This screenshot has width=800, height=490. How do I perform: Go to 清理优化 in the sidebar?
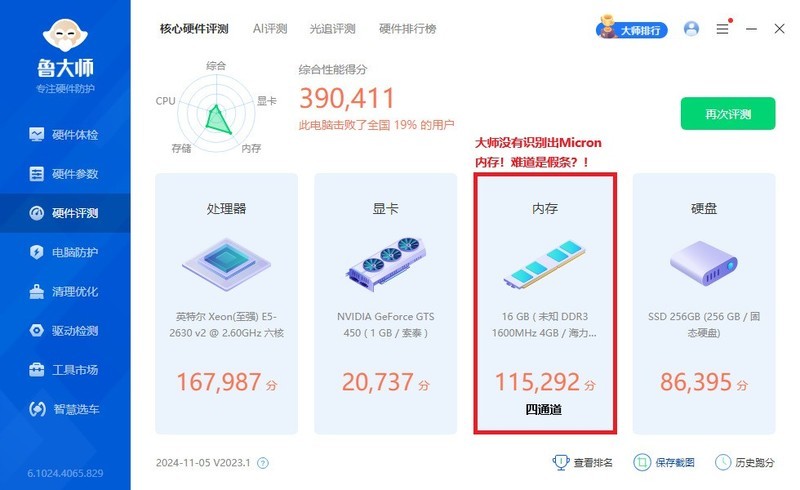point(65,291)
